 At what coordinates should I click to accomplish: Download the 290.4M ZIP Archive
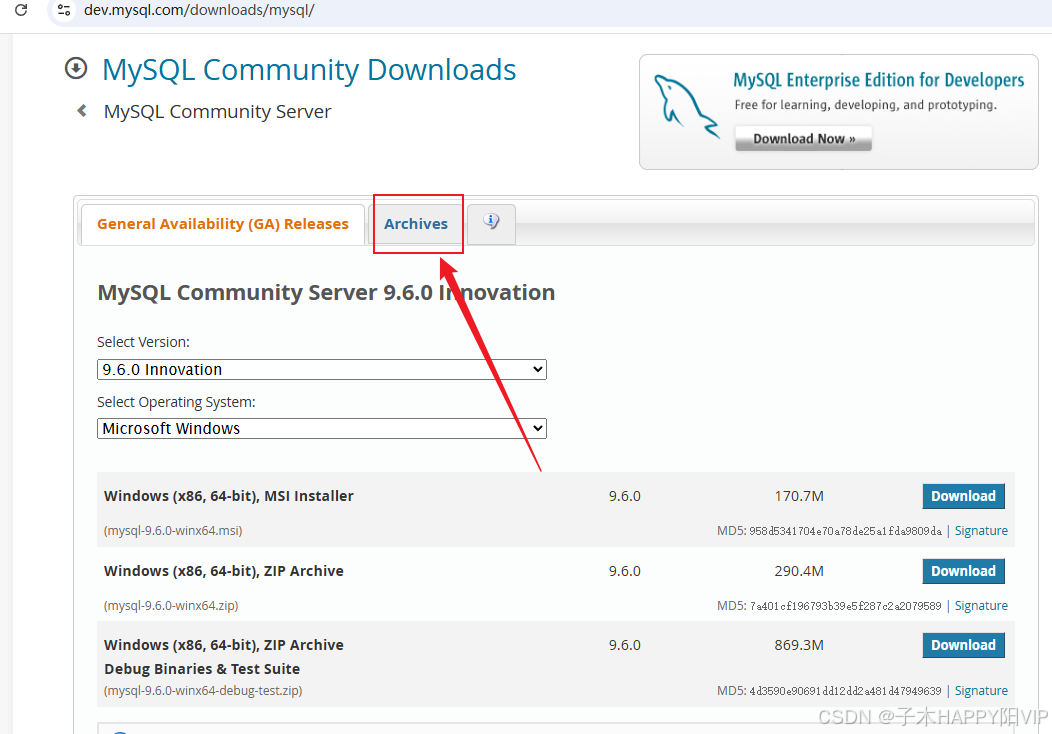coord(963,571)
